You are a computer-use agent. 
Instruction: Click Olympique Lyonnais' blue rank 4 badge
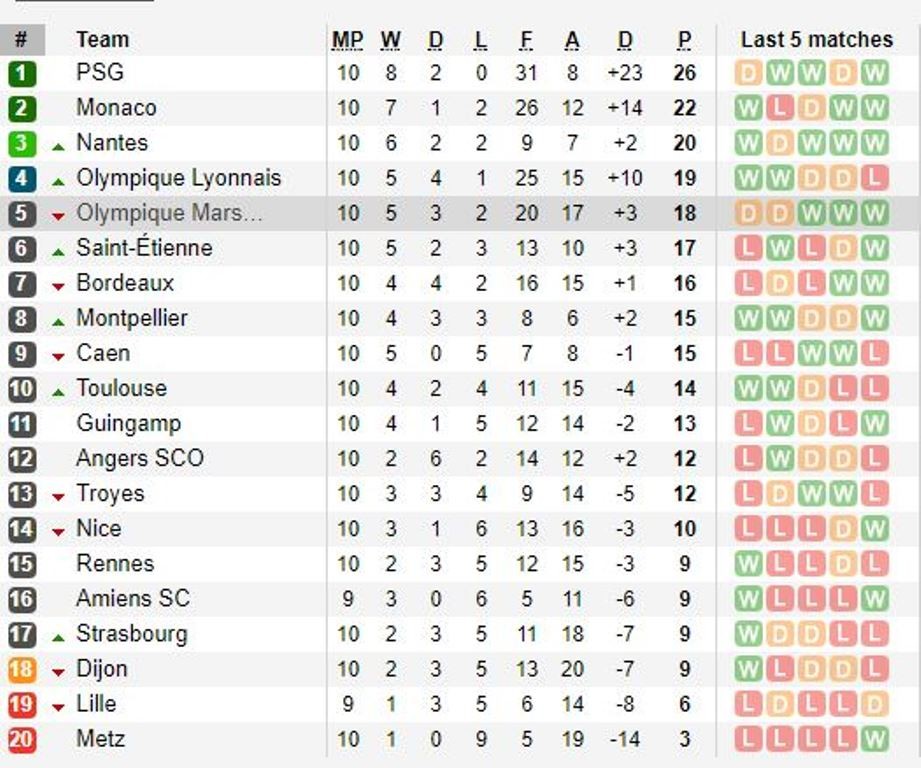click(21, 178)
